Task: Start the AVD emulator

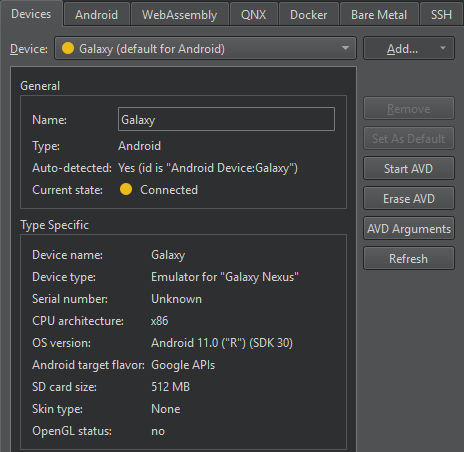Action: (409, 168)
